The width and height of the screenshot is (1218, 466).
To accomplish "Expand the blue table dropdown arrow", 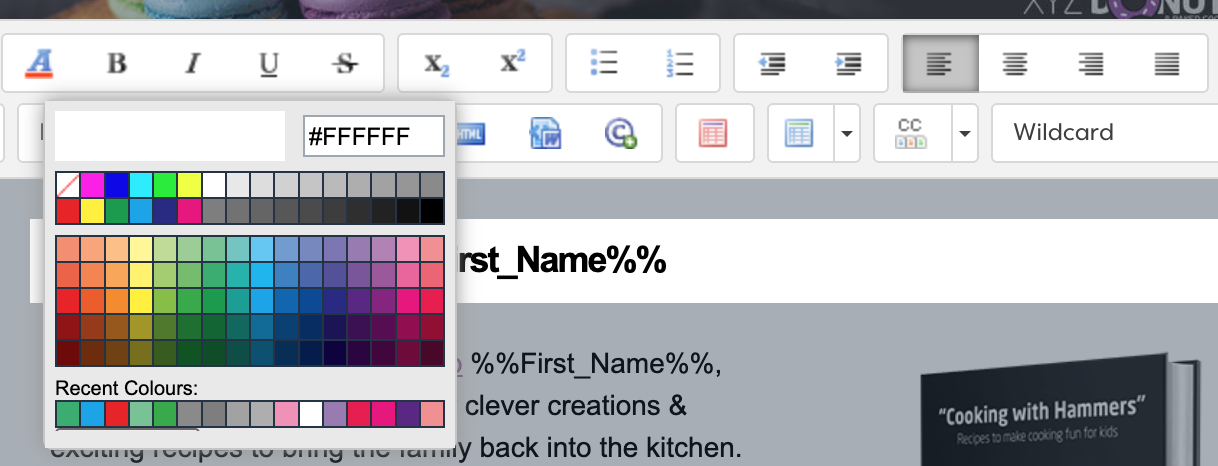I will [847, 133].
